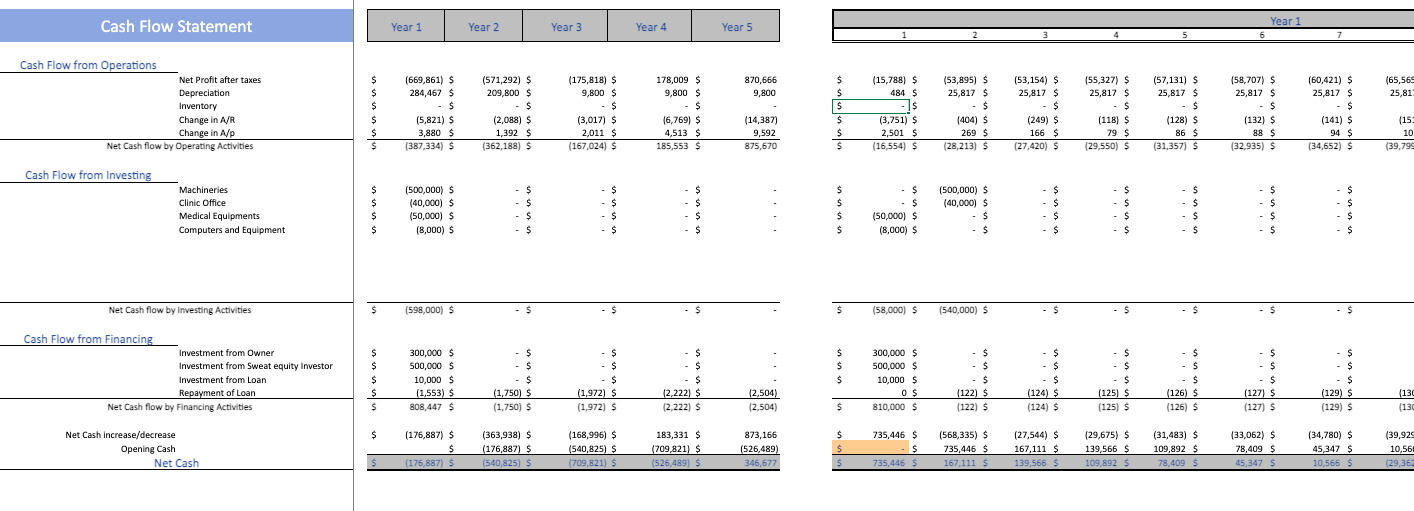Select month 7 Net Cash value 10,566
Viewport: 1414px width, 511px height.
click(x=1328, y=463)
